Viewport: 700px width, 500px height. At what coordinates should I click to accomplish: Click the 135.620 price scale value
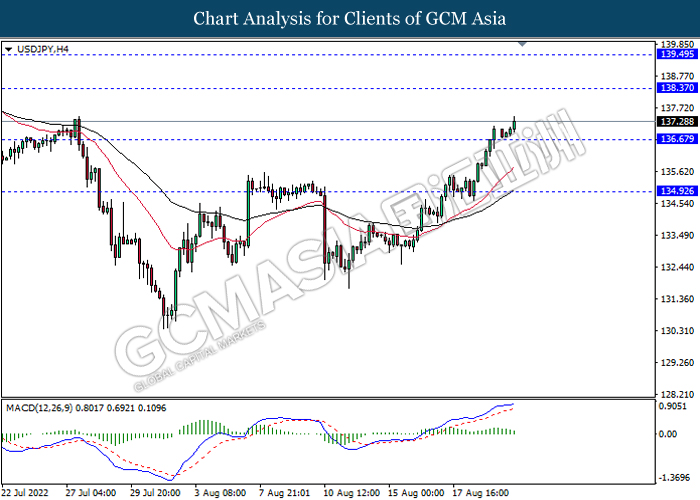677,172
